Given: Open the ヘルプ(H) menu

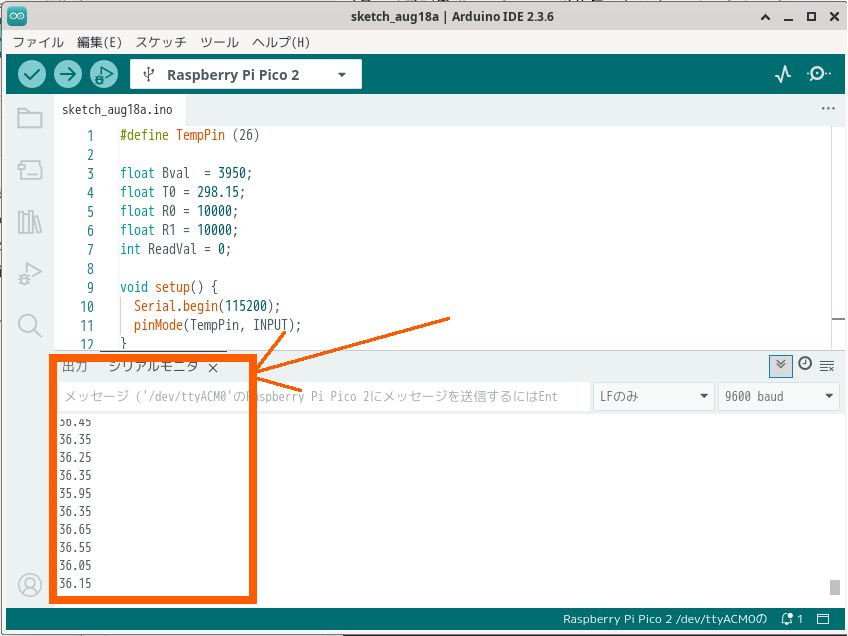Looking at the screenshot, I should [281, 42].
